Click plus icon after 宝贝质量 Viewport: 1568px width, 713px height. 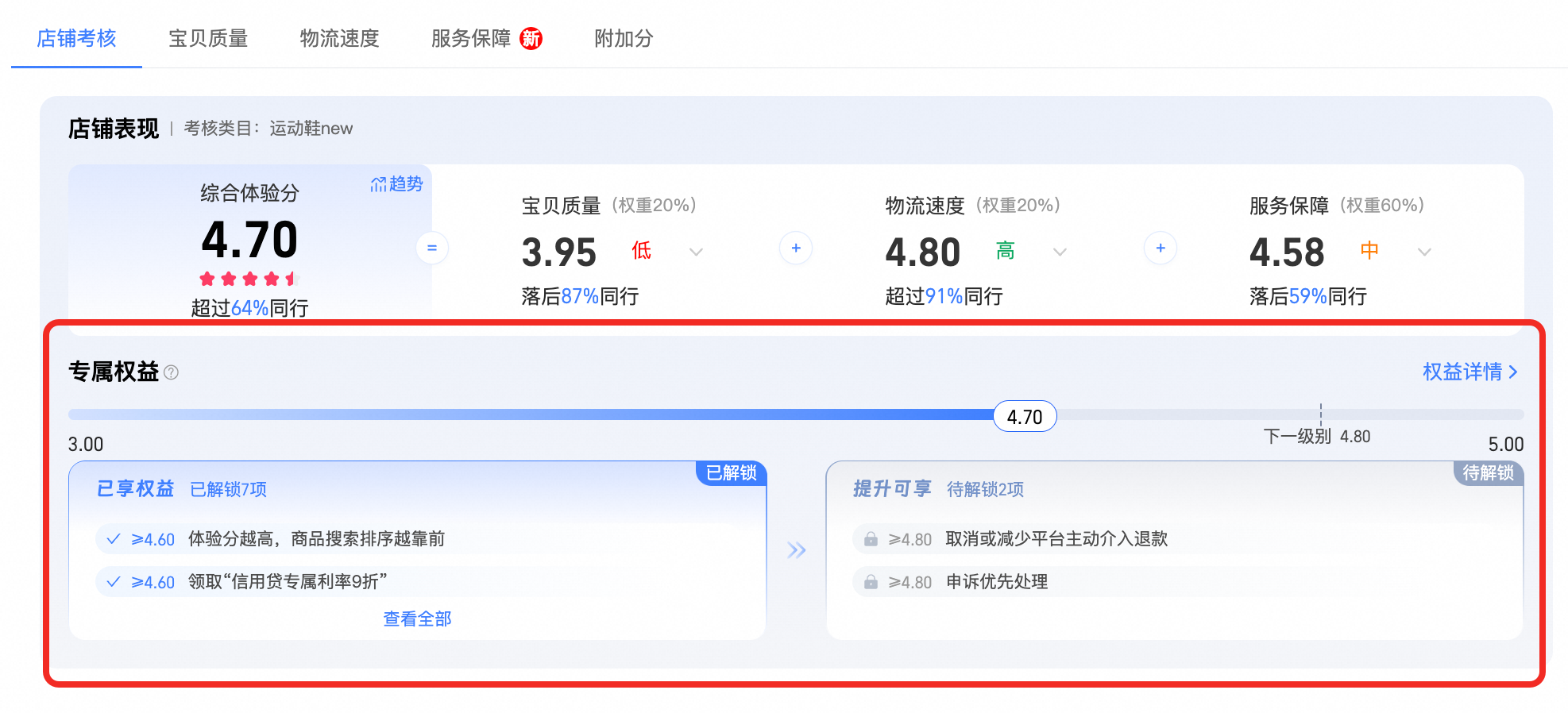pos(796,248)
